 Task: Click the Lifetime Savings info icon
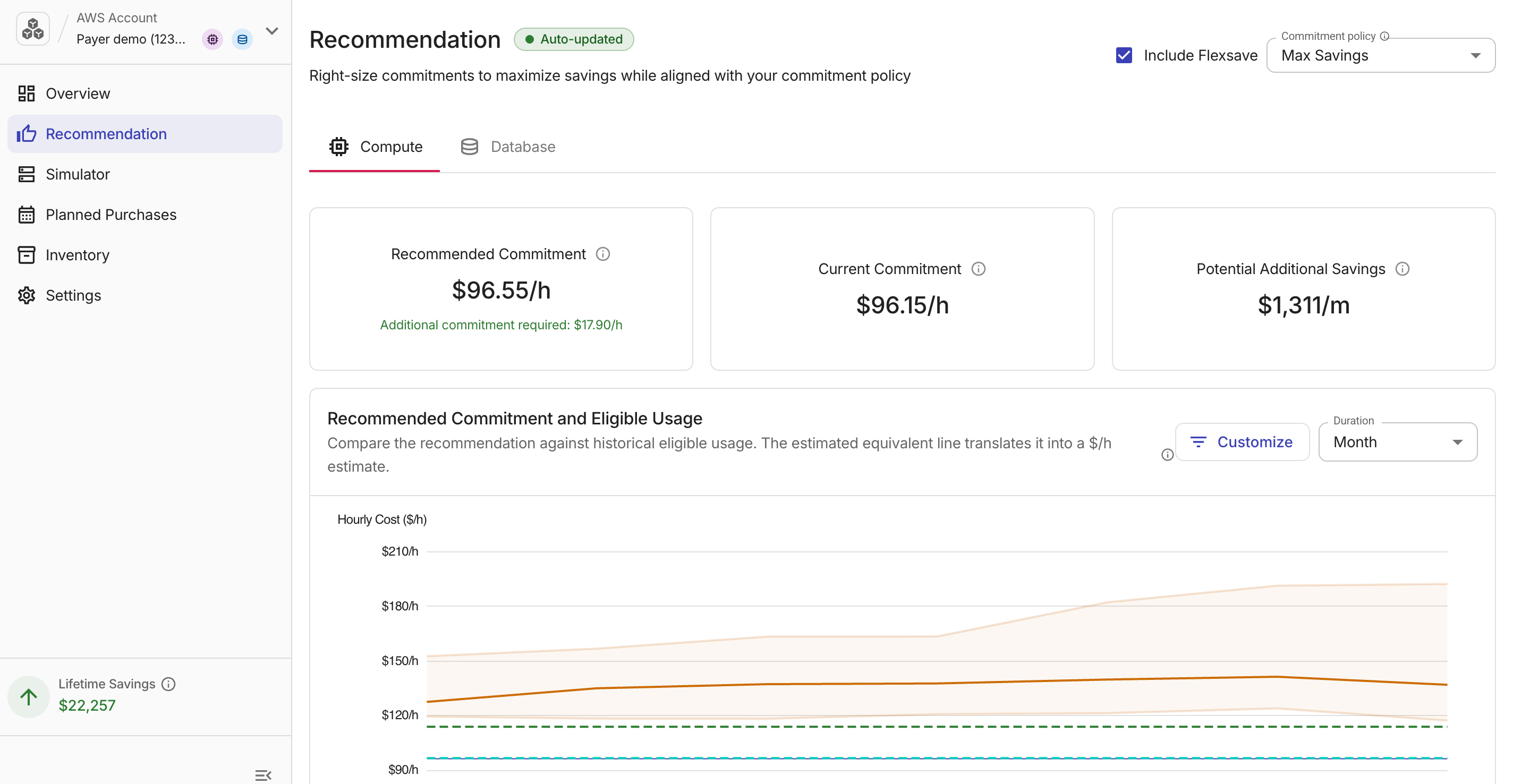pos(168,684)
